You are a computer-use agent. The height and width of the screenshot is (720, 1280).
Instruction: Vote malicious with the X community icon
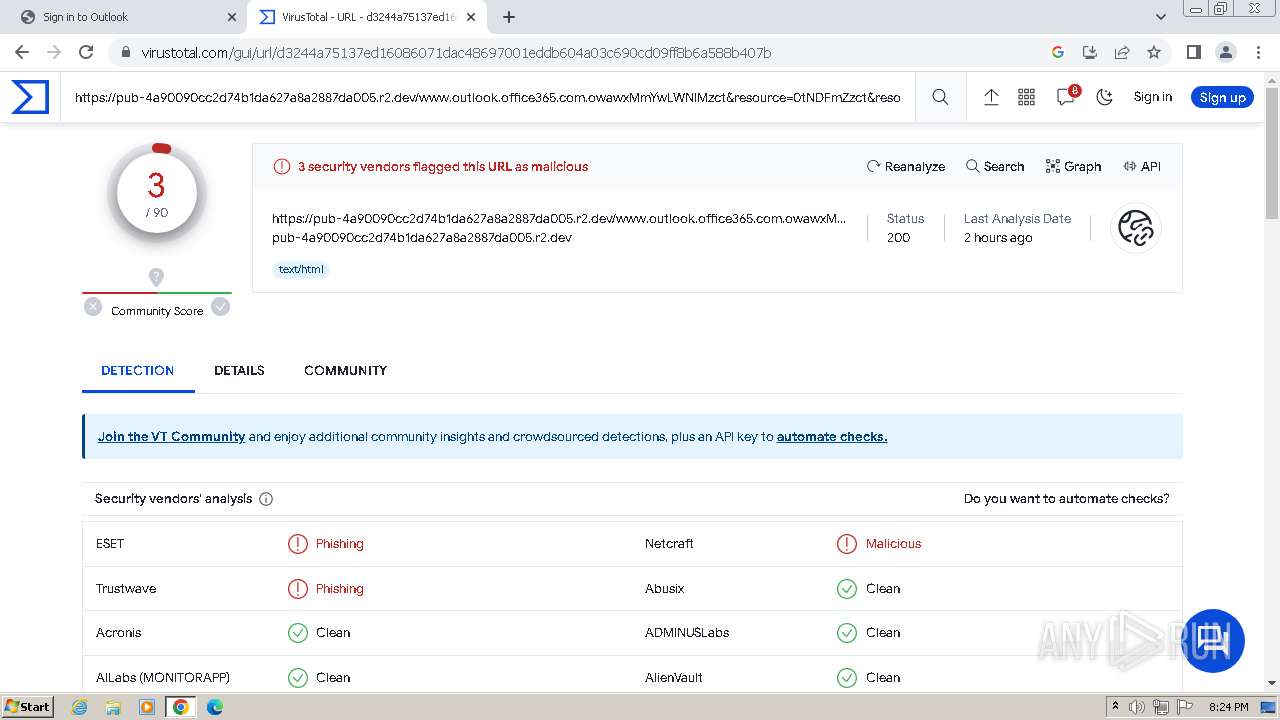coord(93,307)
